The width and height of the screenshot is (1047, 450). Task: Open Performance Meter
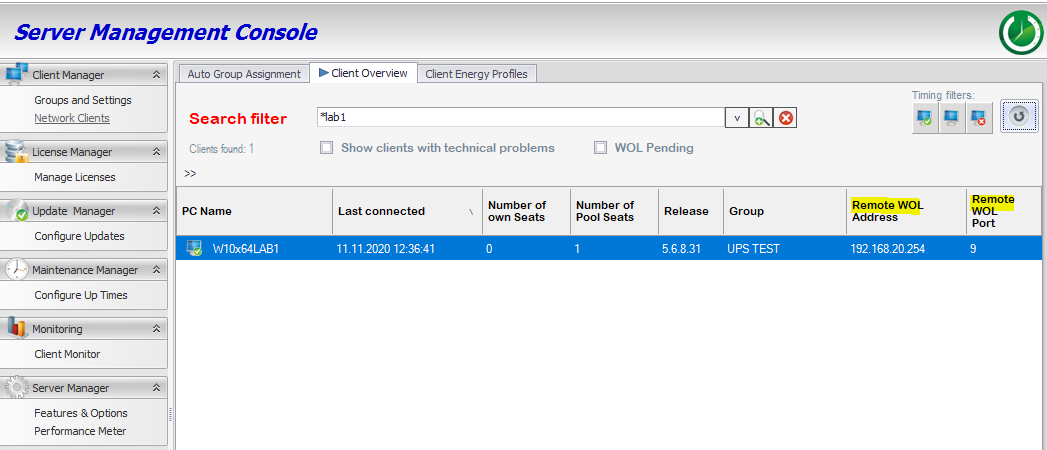[80, 431]
